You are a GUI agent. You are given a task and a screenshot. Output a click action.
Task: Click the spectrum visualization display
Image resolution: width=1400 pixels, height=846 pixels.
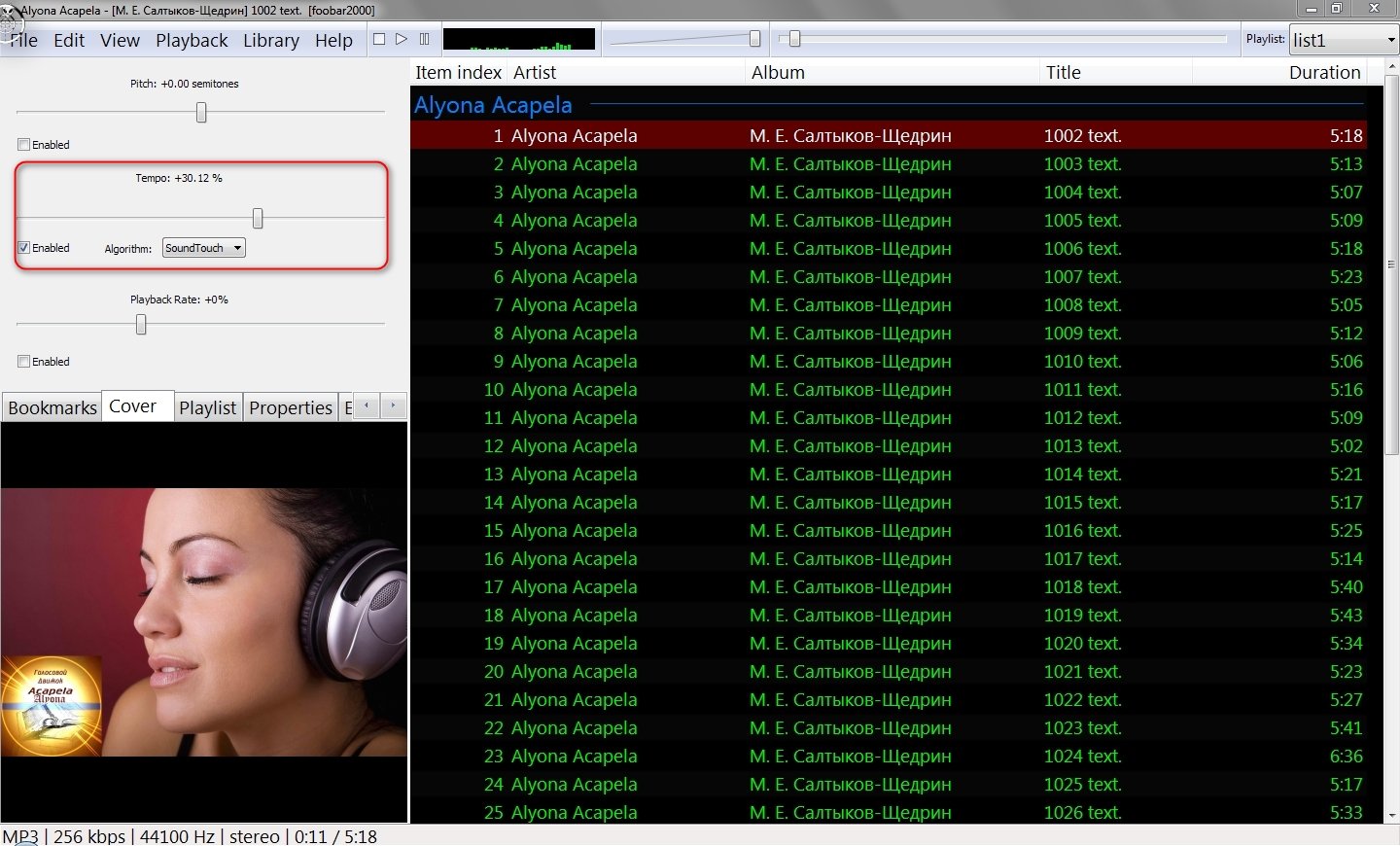[519, 39]
